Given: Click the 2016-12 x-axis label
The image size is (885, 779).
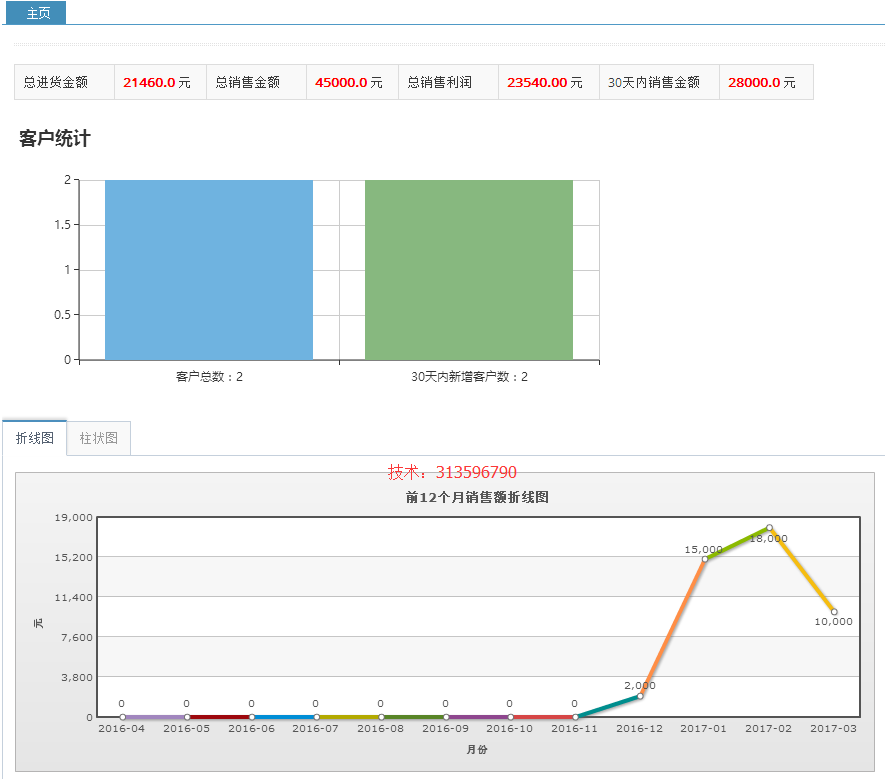Looking at the screenshot, I should 639,729.
